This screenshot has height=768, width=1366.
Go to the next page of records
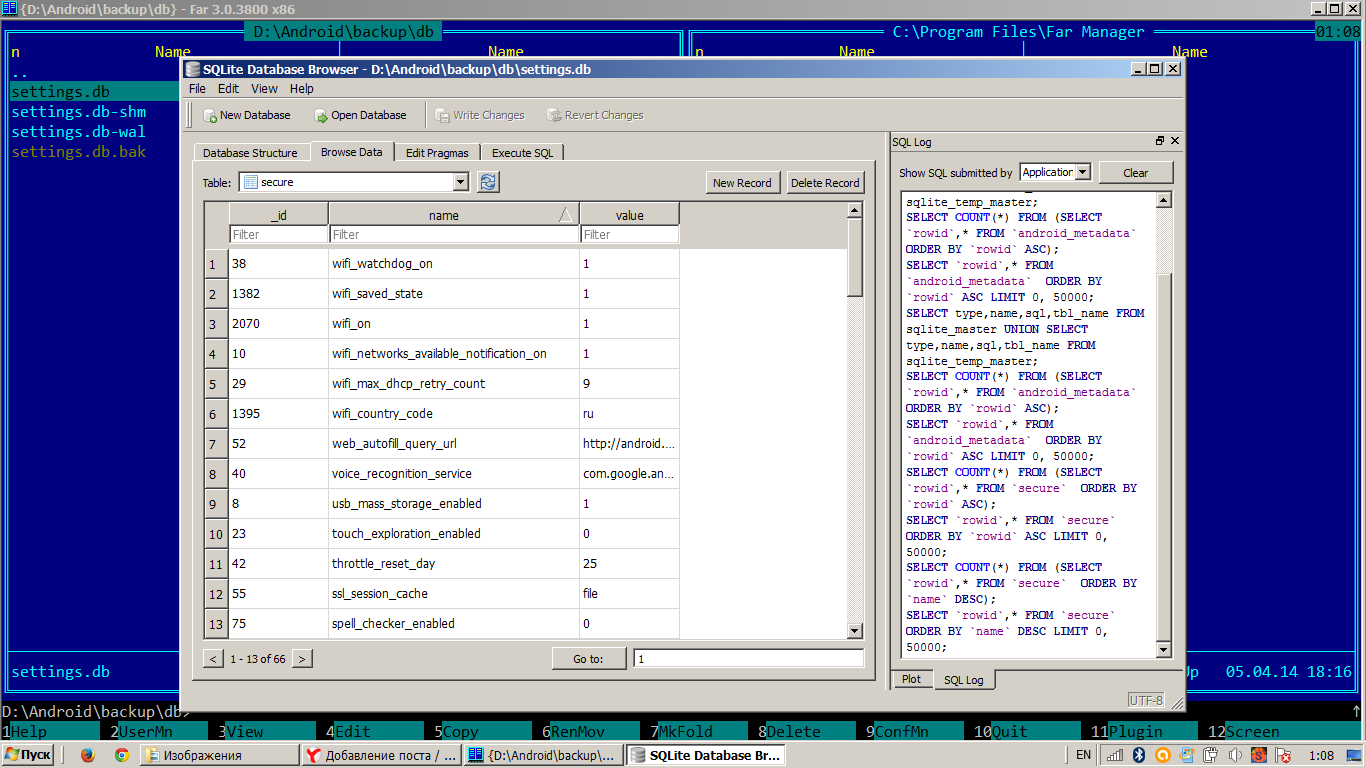pos(302,659)
